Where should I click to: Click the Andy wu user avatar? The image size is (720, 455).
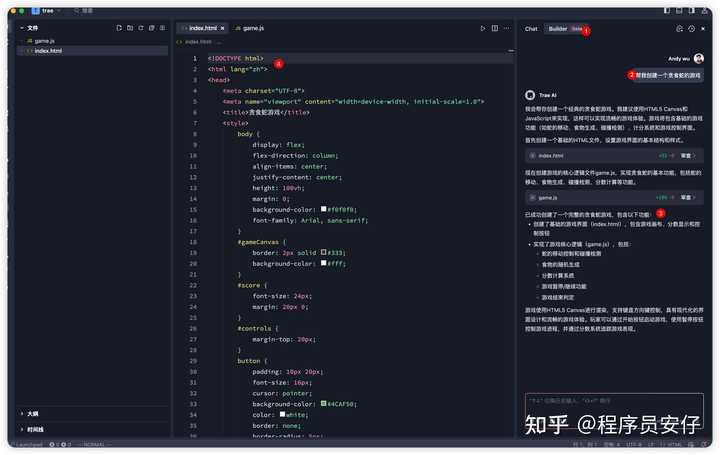pyautogui.click(x=698, y=58)
